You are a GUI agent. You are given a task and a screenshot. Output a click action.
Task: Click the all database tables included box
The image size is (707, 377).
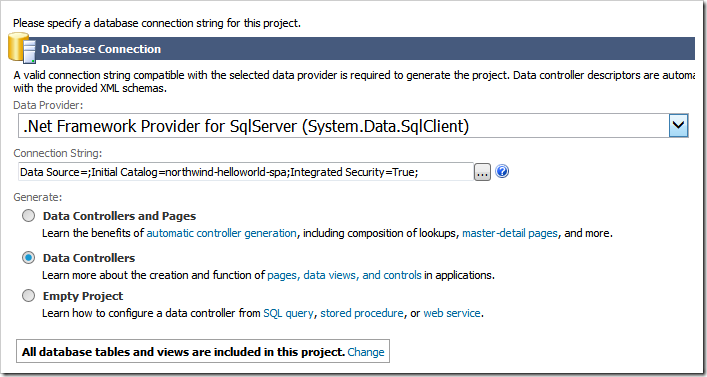203,351
